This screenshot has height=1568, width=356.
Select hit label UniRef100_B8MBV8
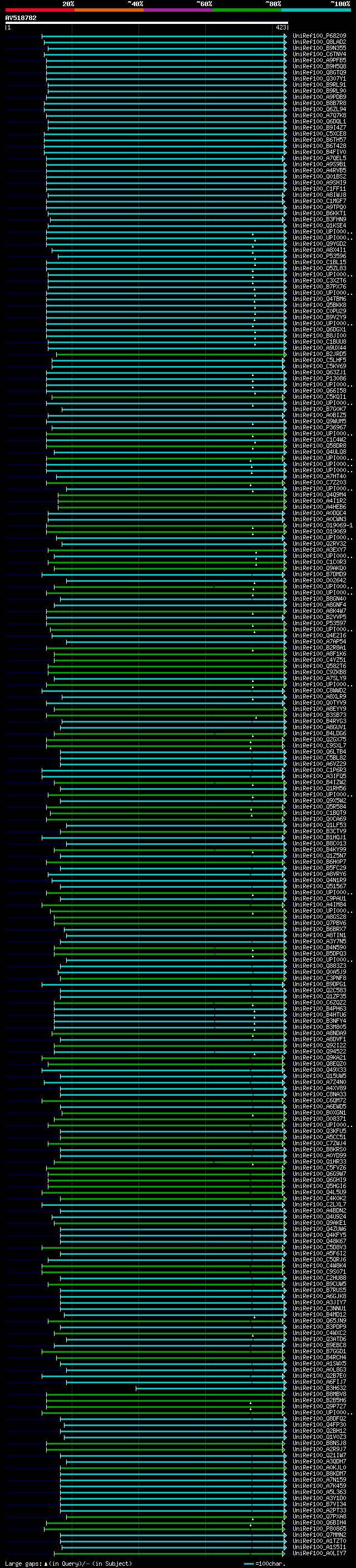[319, 1393]
